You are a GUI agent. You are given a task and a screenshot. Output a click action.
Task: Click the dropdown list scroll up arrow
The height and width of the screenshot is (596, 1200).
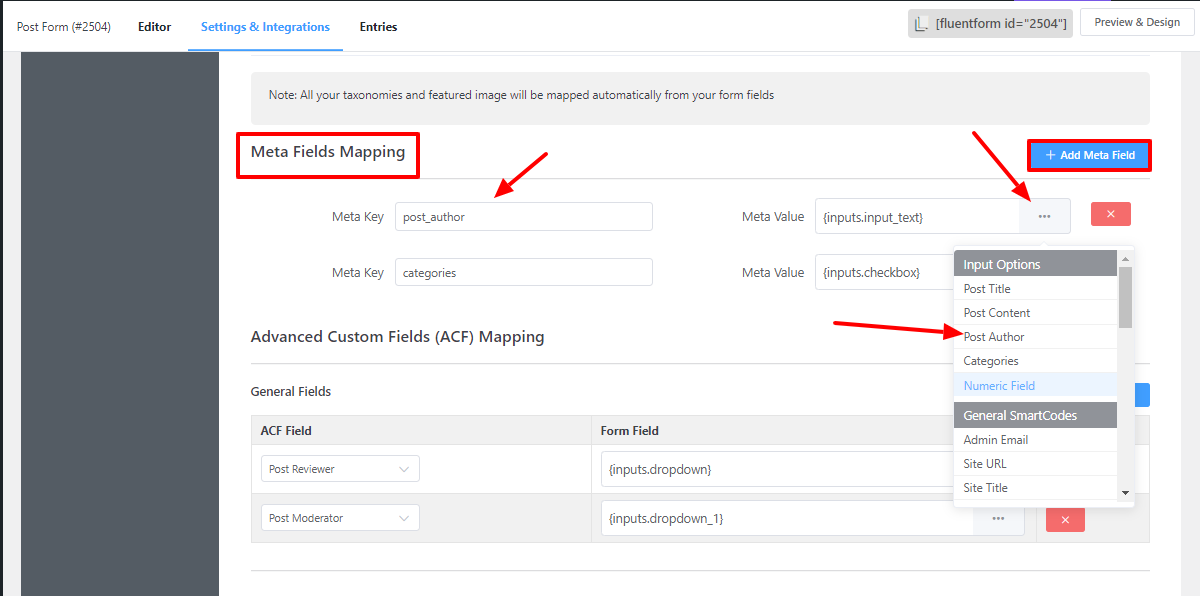[1125, 257]
